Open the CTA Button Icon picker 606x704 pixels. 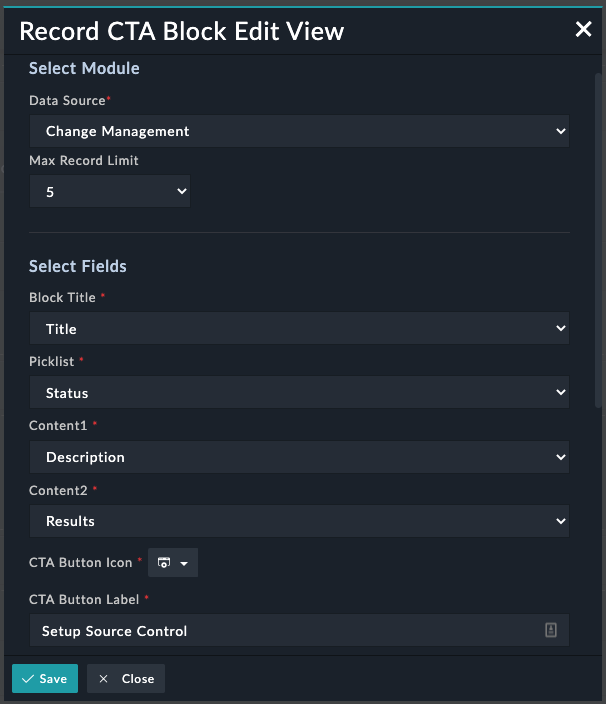pyautogui.click(x=173, y=563)
